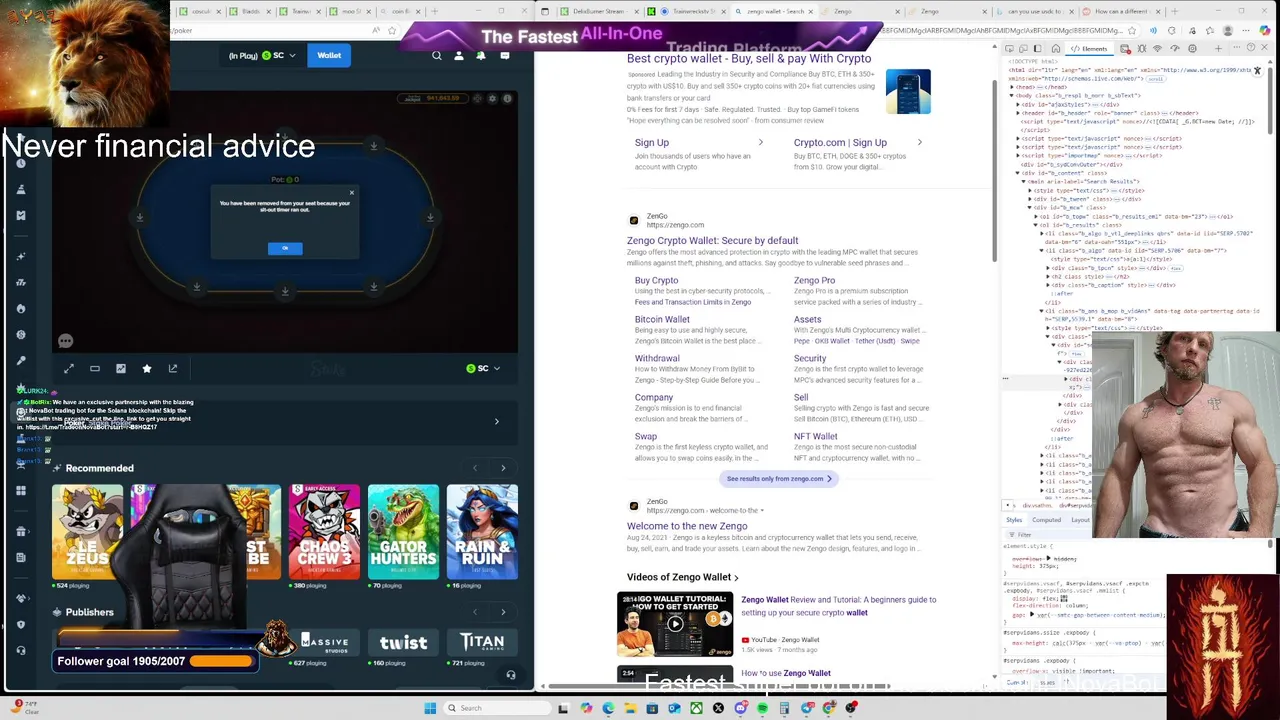
Task: Open Zengo Crypto Wallet: Secure by default
Action: 712,241
